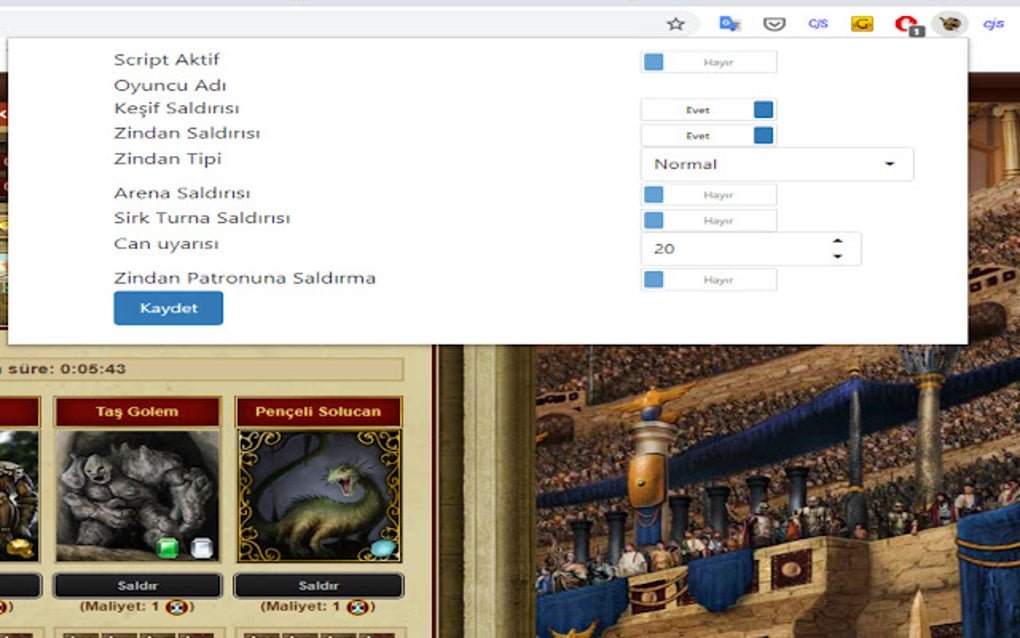Toggle the Script Aktif switch
1020x638 pixels.
[x=709, y=62]
